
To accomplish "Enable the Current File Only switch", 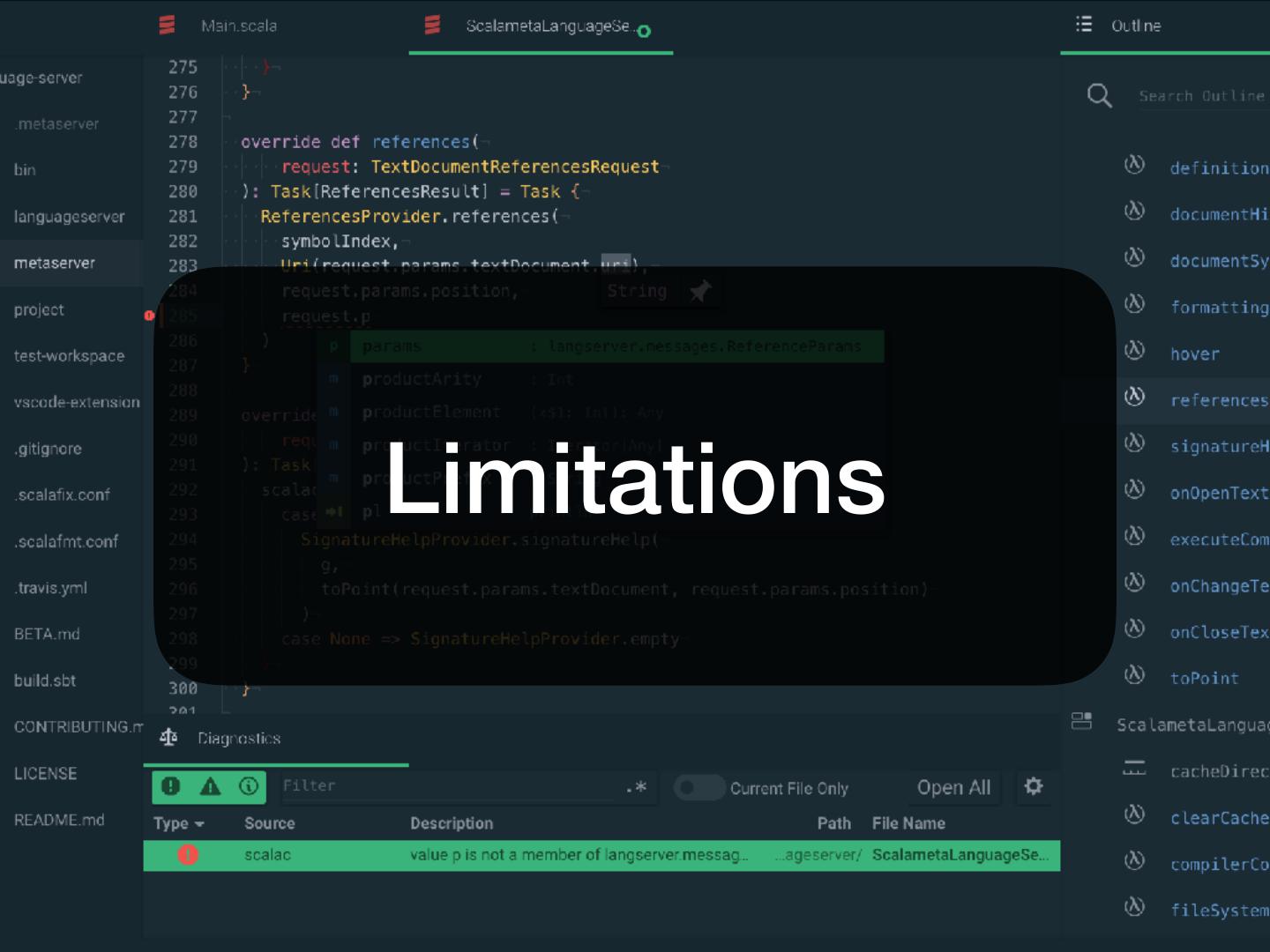I will coord(698,788).
